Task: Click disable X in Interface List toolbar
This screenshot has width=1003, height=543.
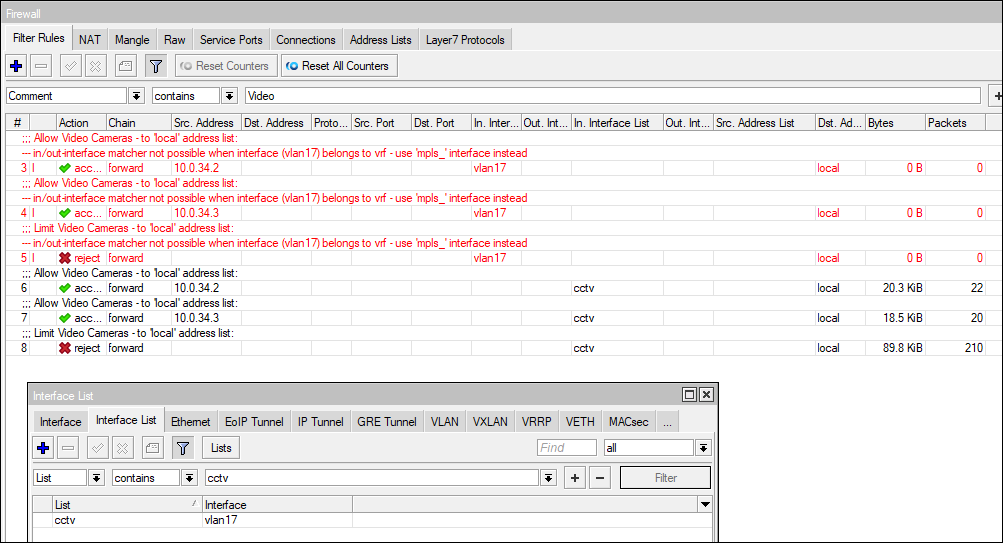Action: pos(122,448)
